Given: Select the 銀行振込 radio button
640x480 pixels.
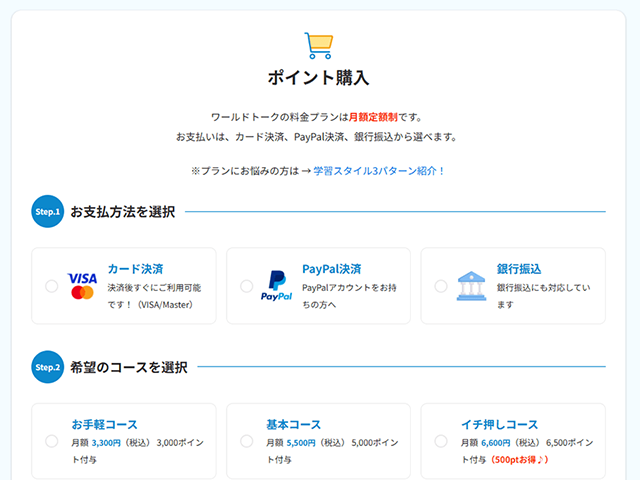Looking at the screenshot, I should [x=441, y=286].
